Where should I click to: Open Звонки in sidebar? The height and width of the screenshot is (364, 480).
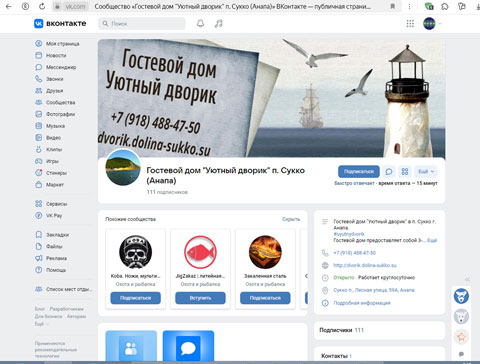[x=49, y=79]
